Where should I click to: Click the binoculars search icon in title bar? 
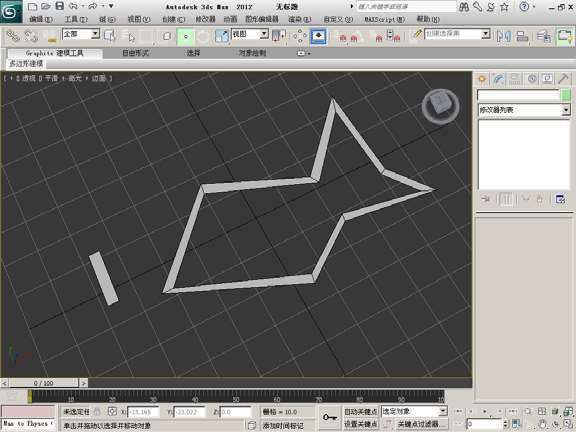click(x=464, y=7)
